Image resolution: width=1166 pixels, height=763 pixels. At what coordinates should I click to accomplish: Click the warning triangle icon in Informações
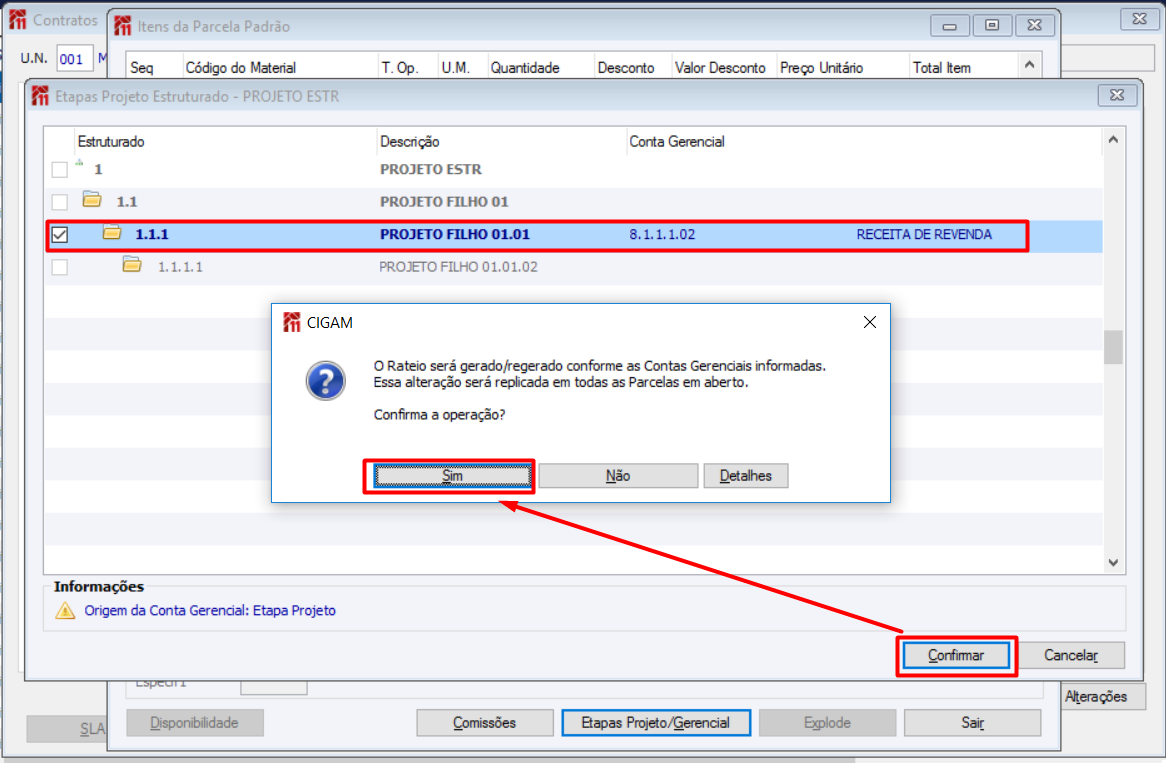click(65, 611)
